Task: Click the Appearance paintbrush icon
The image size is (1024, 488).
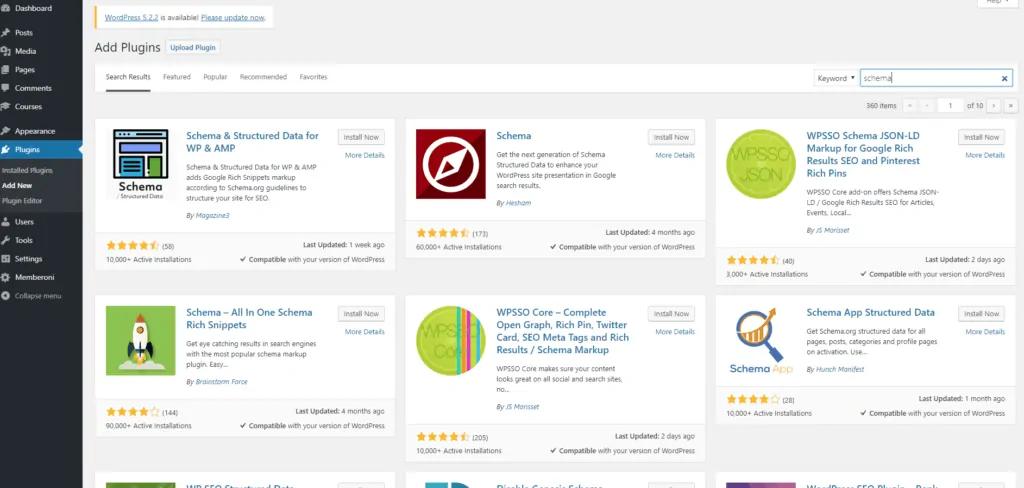Action: click(x=5, y=131)
